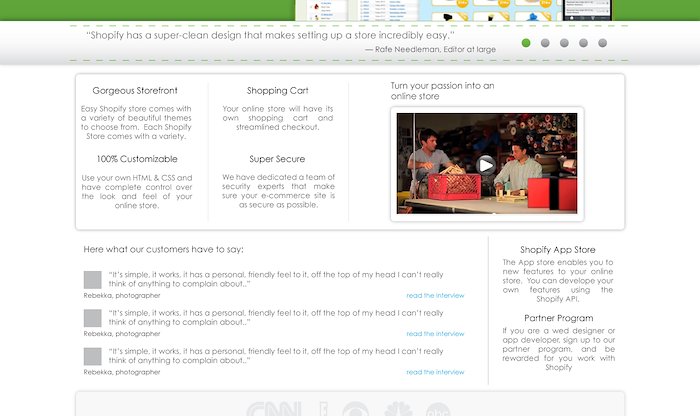The width and height of the screenshot is (700, 416).
Task: Click the store screenshot in green banner
Action: (x=453, y=10)
